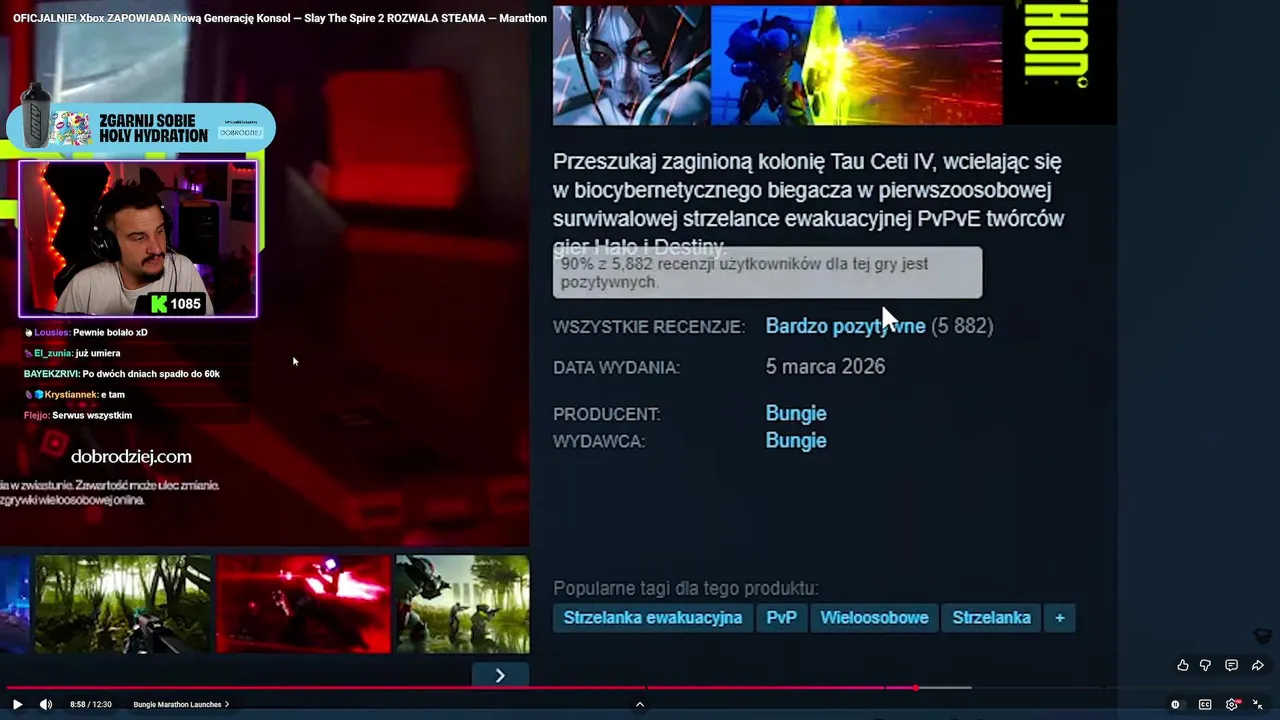The image size is (1280, 720).
Task: Dislike the video with thumbs down
Action: (1205, 665)
